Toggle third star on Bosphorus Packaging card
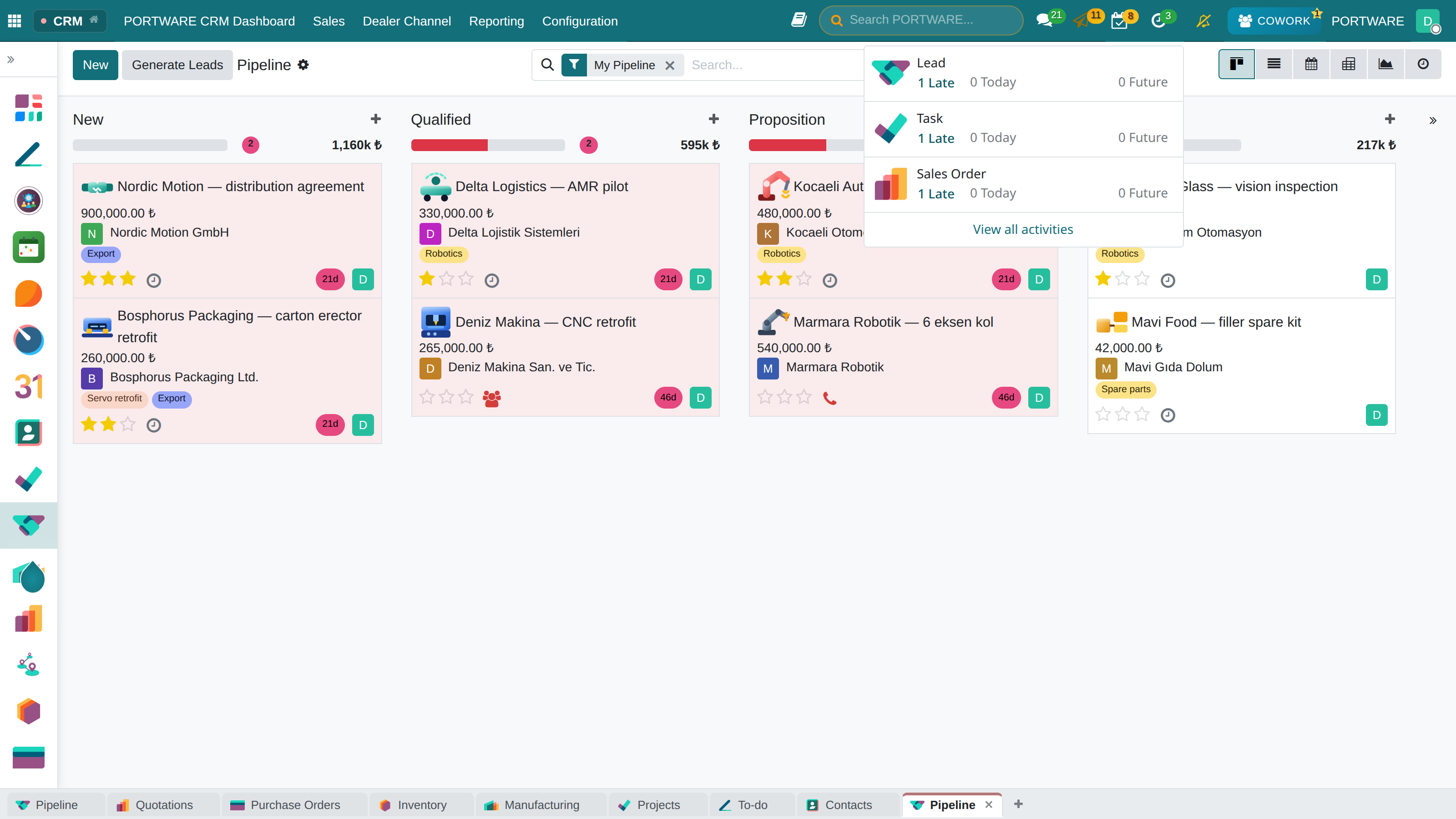 pyautogui.click(x=128, y=424)
